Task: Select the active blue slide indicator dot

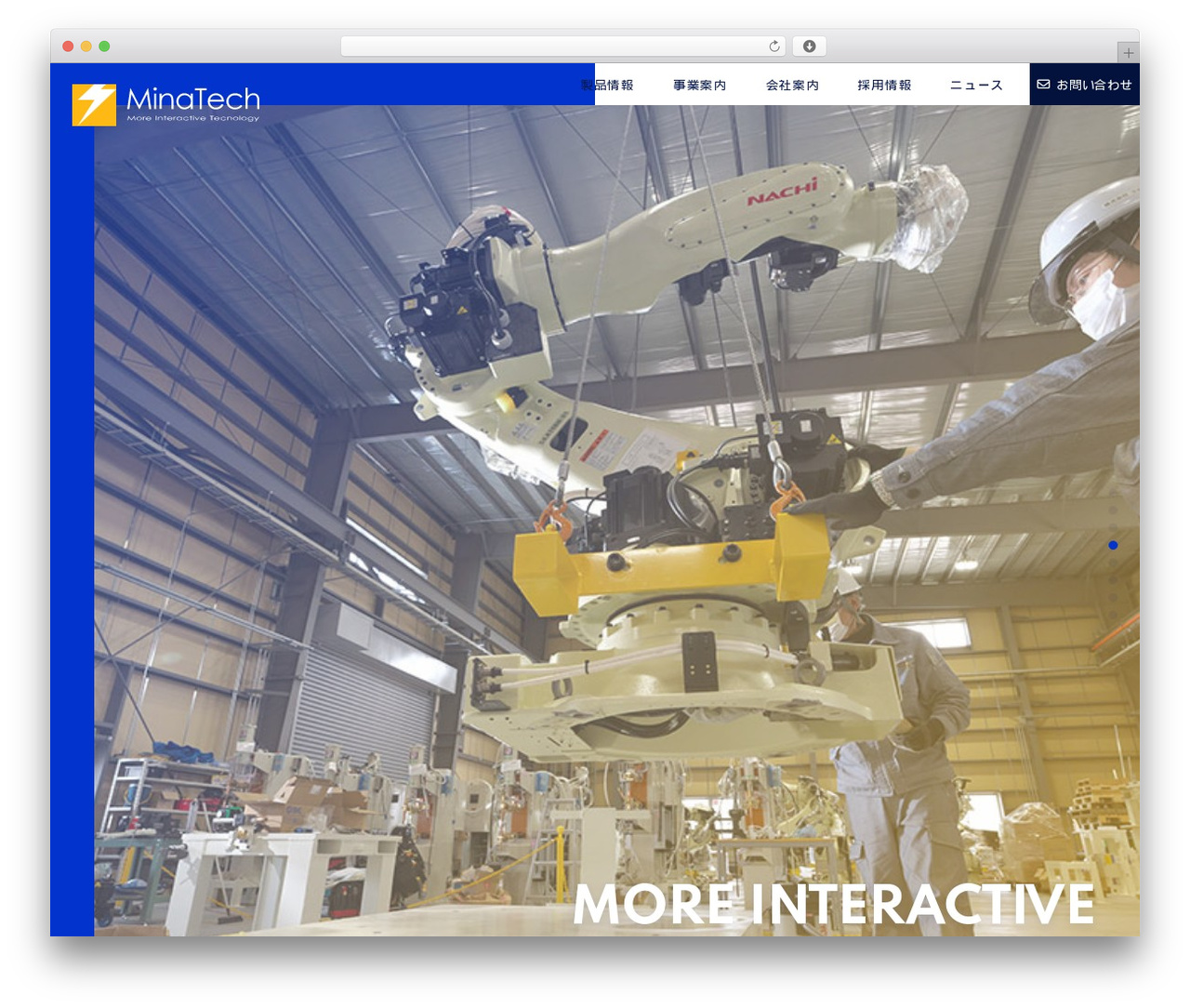Action: (x=1113, y=545)
